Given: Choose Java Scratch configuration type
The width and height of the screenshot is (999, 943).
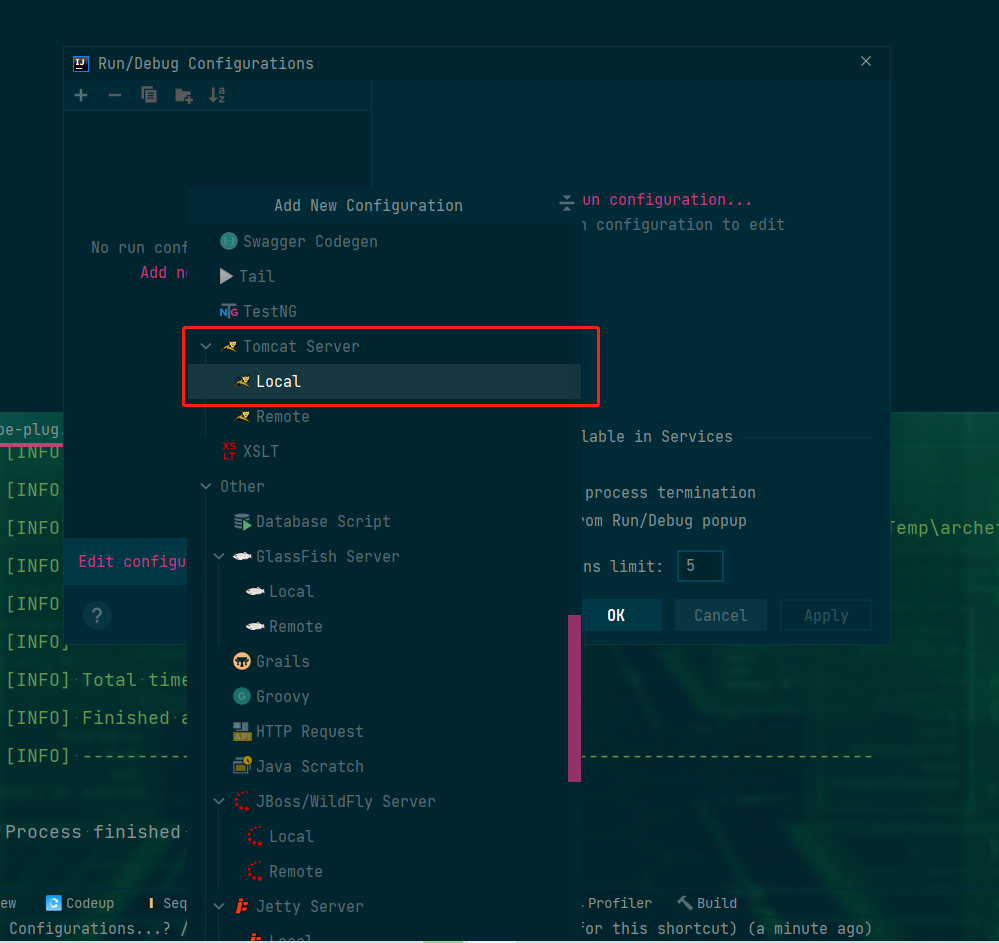Looking at the screenshot, I should point(384,766).
